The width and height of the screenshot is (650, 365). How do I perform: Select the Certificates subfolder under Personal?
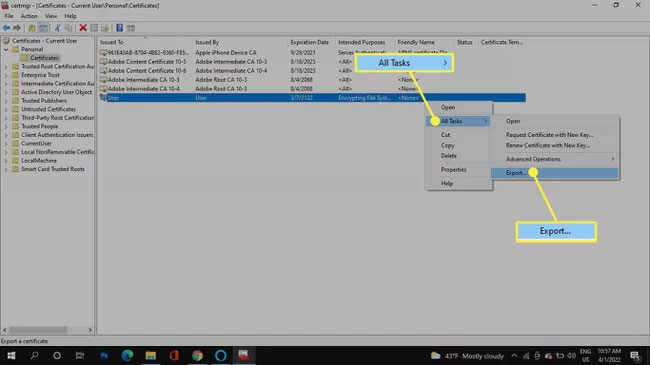(44, 58)
